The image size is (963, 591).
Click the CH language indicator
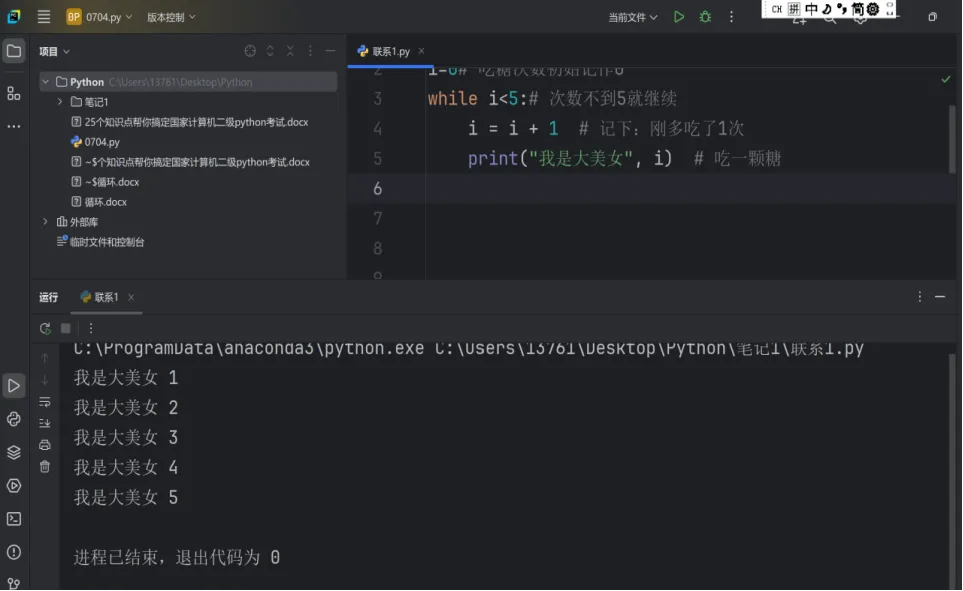(777, 9)
